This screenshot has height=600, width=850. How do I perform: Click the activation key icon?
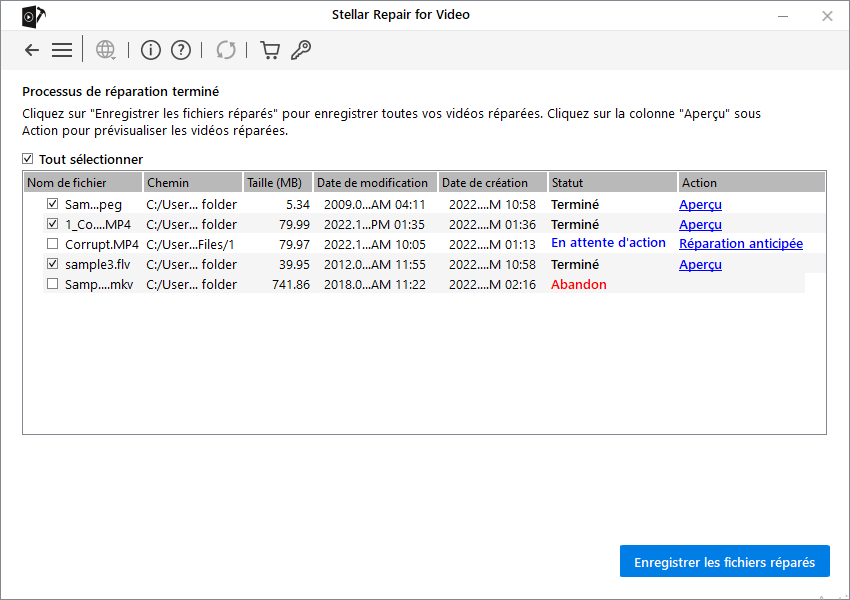(301, 50)
